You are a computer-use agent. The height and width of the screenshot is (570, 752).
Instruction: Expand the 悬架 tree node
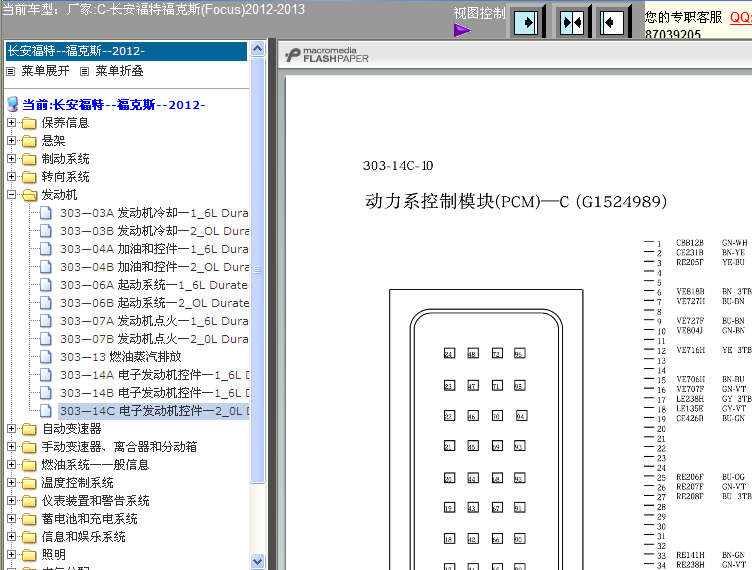click(12, 140)
